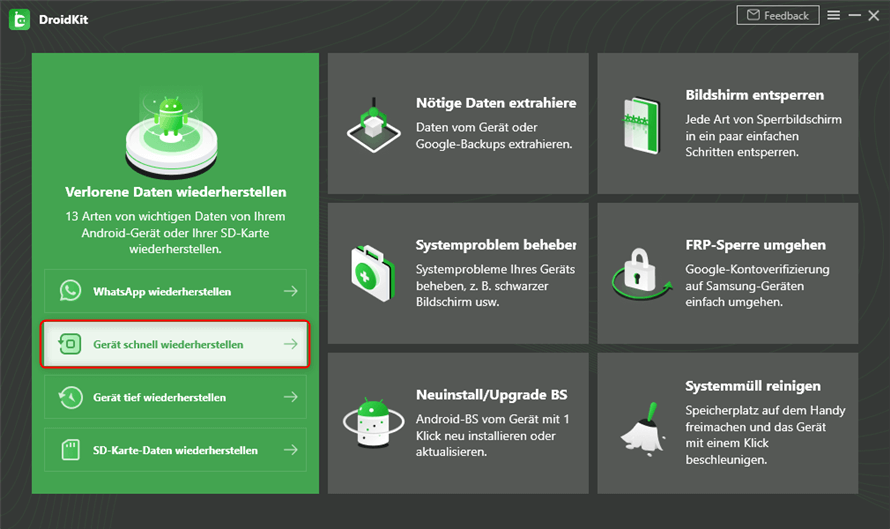Click arrow next to Gerät schnell wiederherstellen

[291, 344]
